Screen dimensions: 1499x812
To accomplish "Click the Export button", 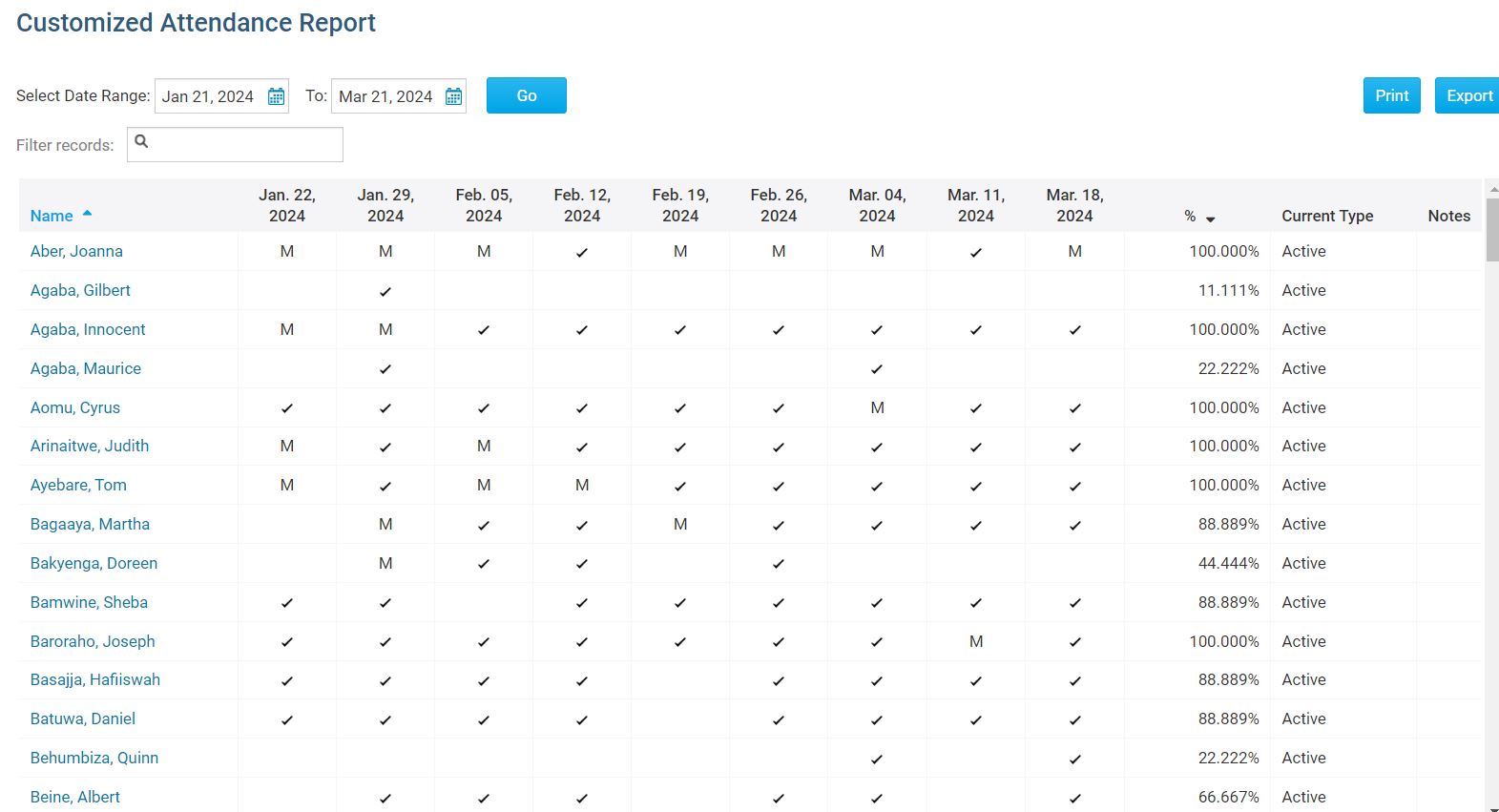I will tap(1468, 95).
